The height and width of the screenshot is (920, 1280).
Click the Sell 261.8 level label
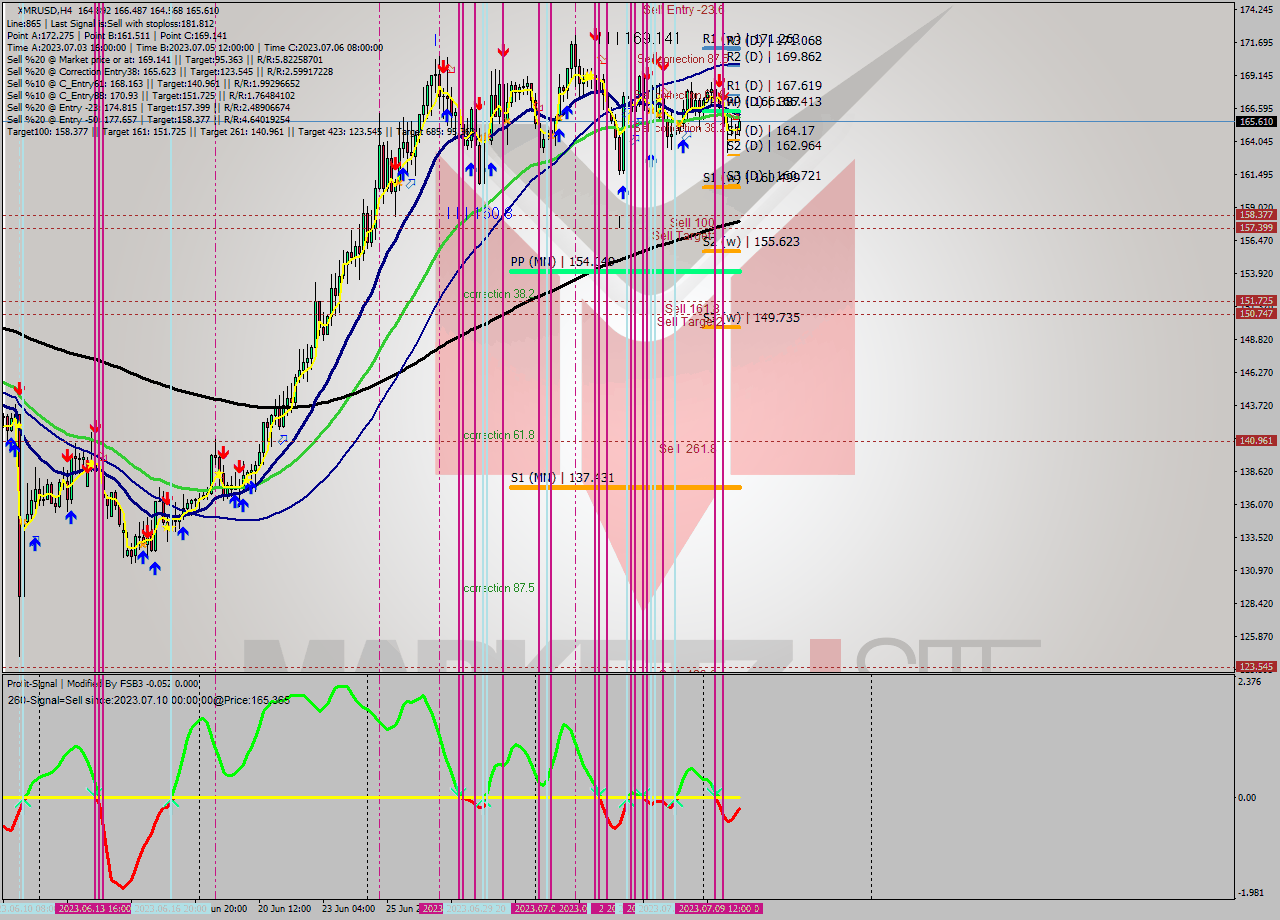[x=687, y=449]
